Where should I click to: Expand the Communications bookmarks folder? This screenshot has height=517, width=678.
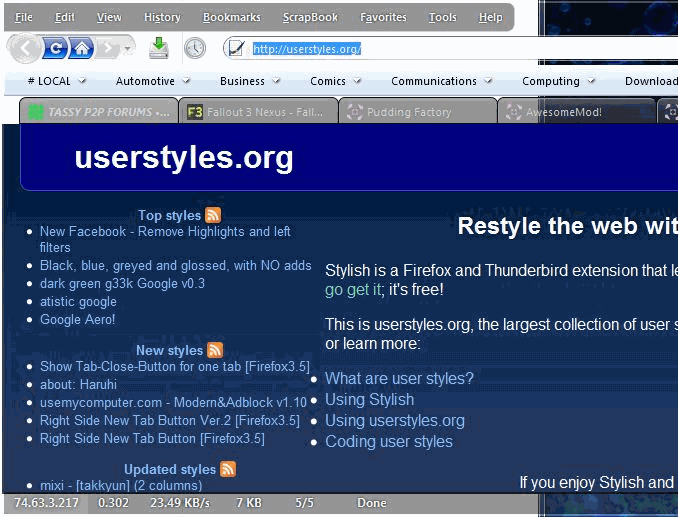tap(441, 81)
